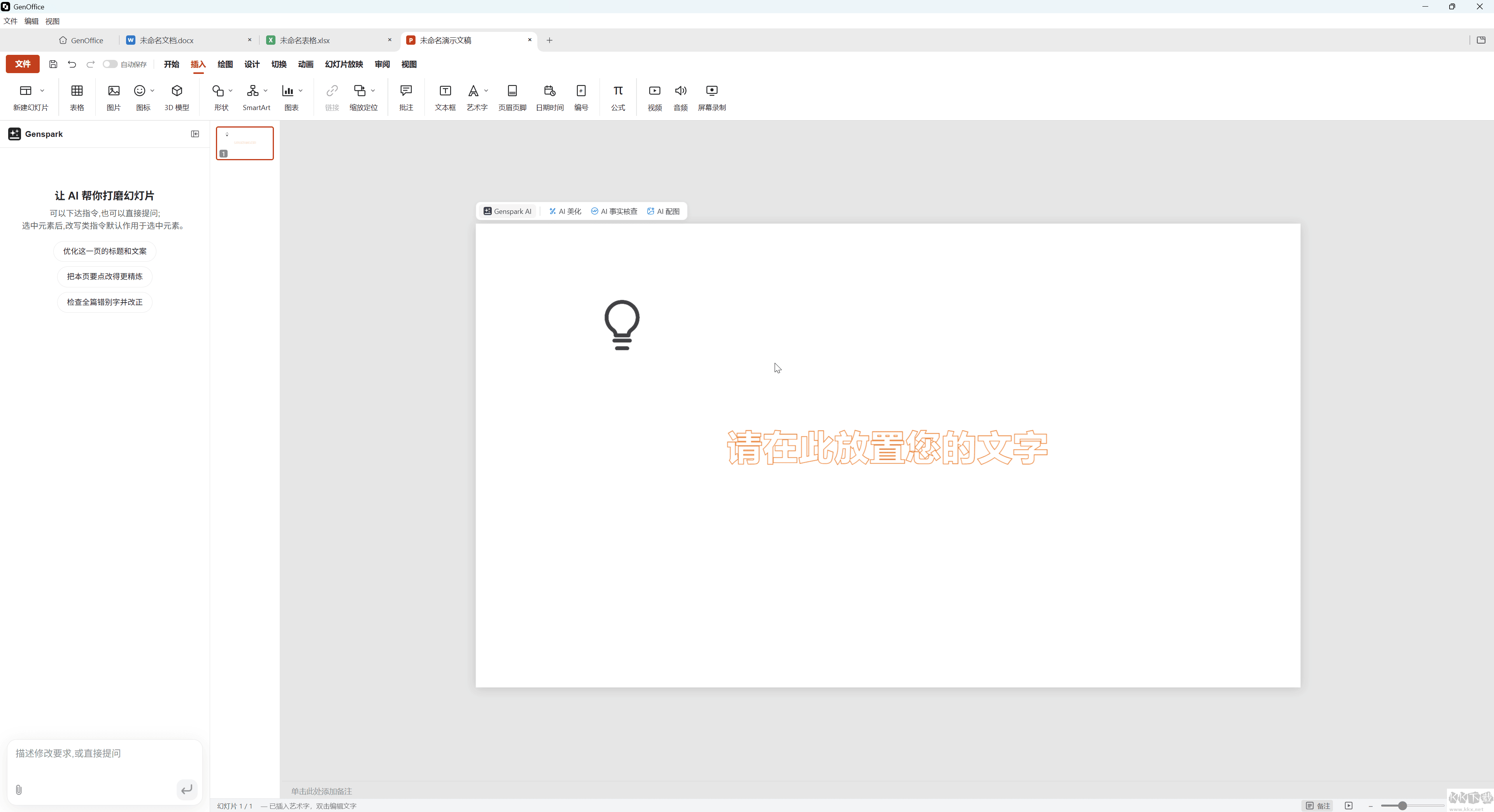
Task: Open the 动画 ribbon tab
Action: (306, 64)
